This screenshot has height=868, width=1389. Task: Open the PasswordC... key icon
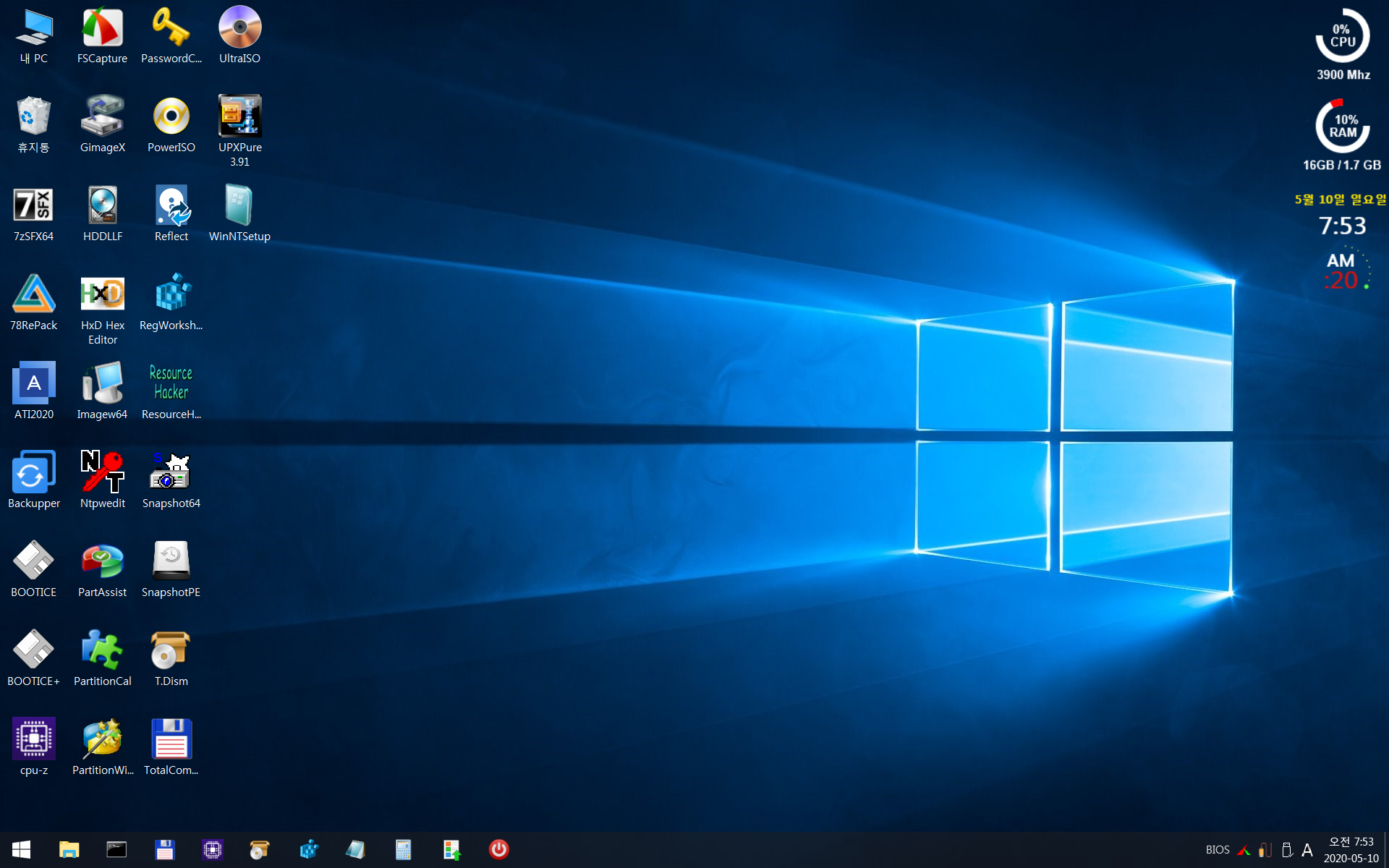[171, 36]
